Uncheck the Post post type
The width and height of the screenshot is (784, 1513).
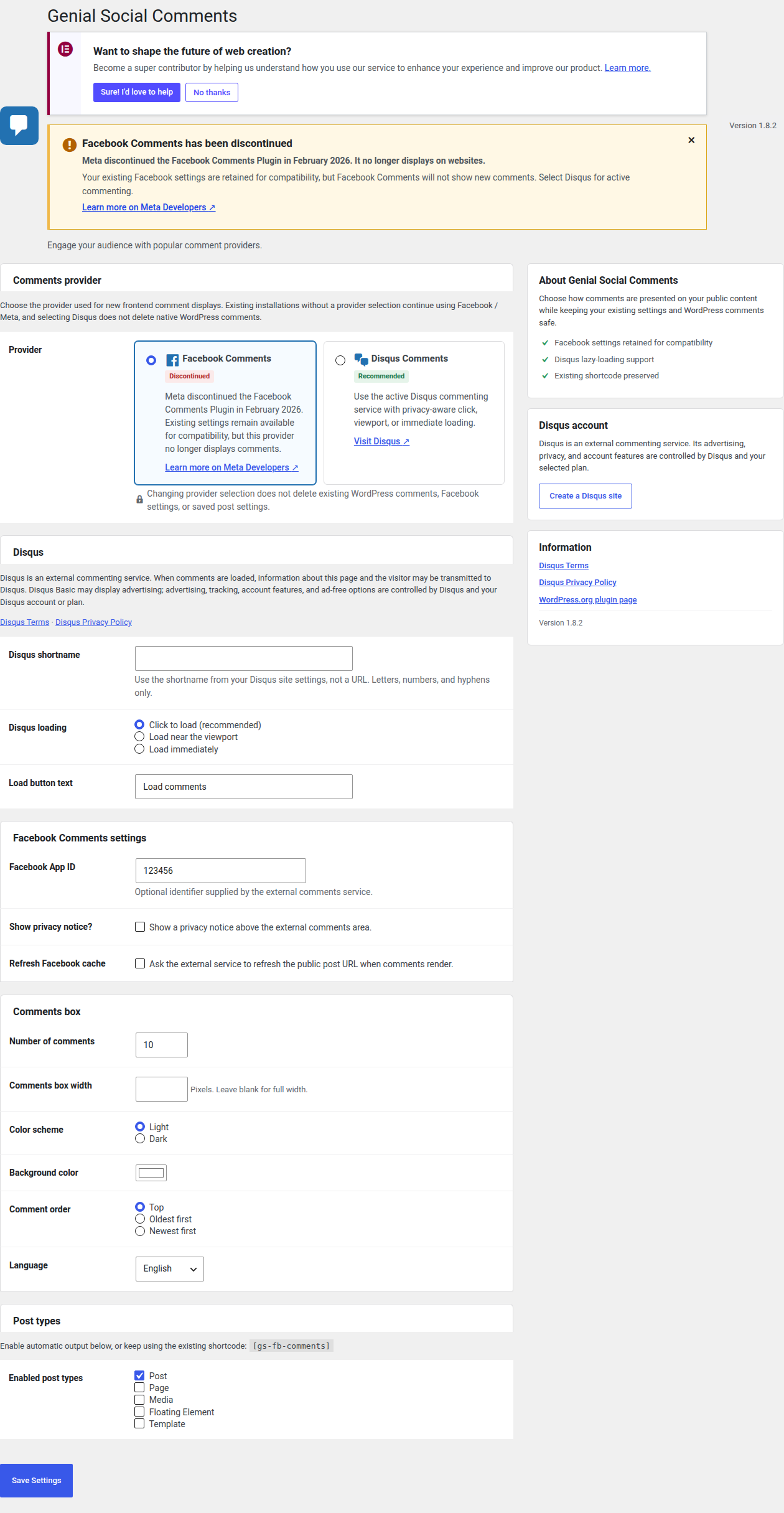coord(139,1376)
